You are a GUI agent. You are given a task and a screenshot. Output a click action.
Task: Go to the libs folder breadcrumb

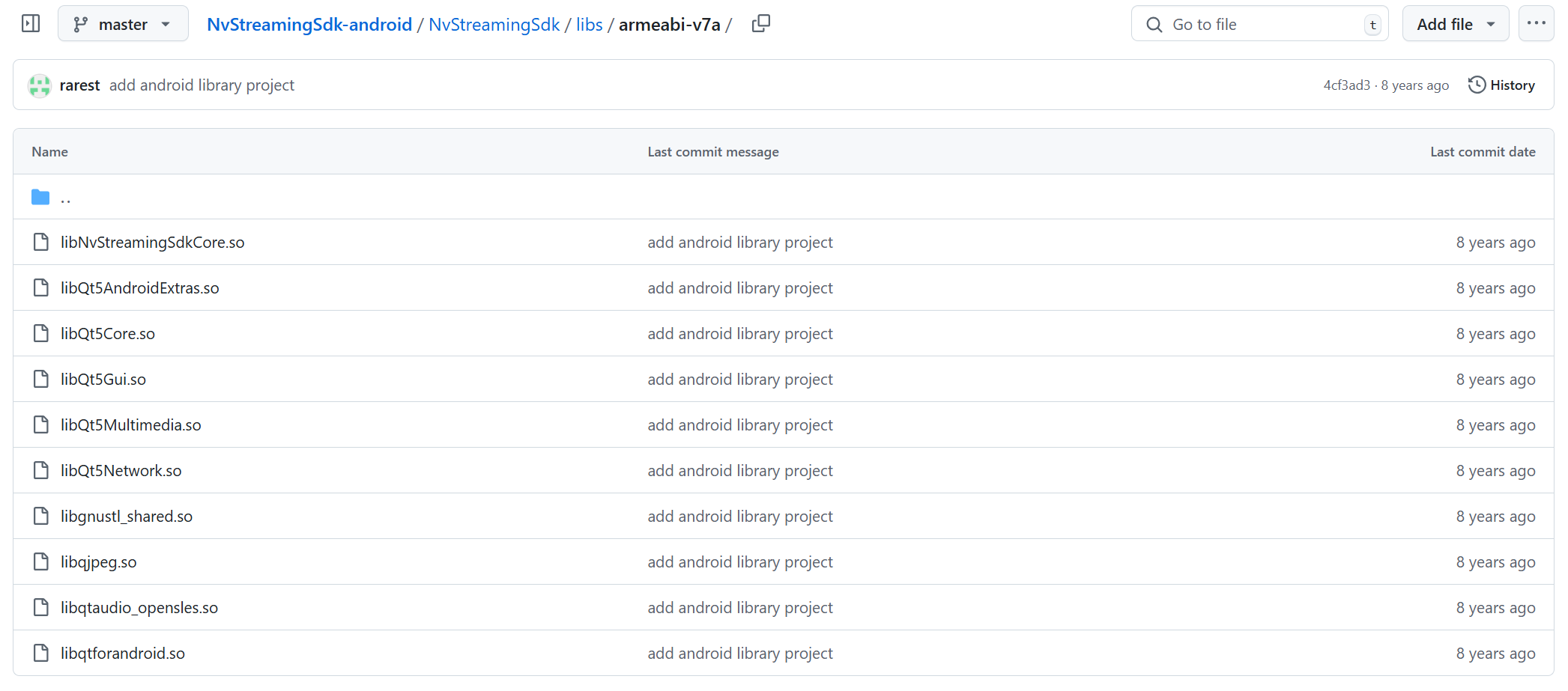(589, 25)
